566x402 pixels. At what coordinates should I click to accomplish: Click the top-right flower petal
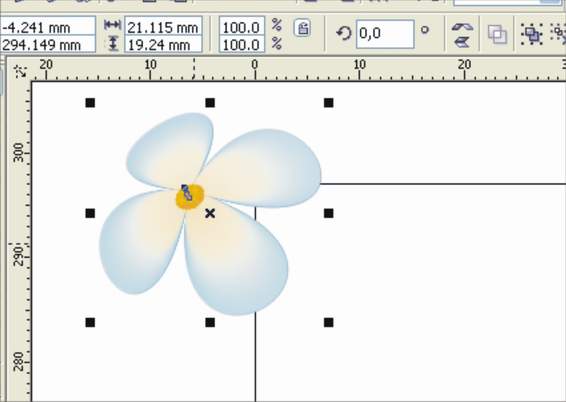click(x=264, y=168)
